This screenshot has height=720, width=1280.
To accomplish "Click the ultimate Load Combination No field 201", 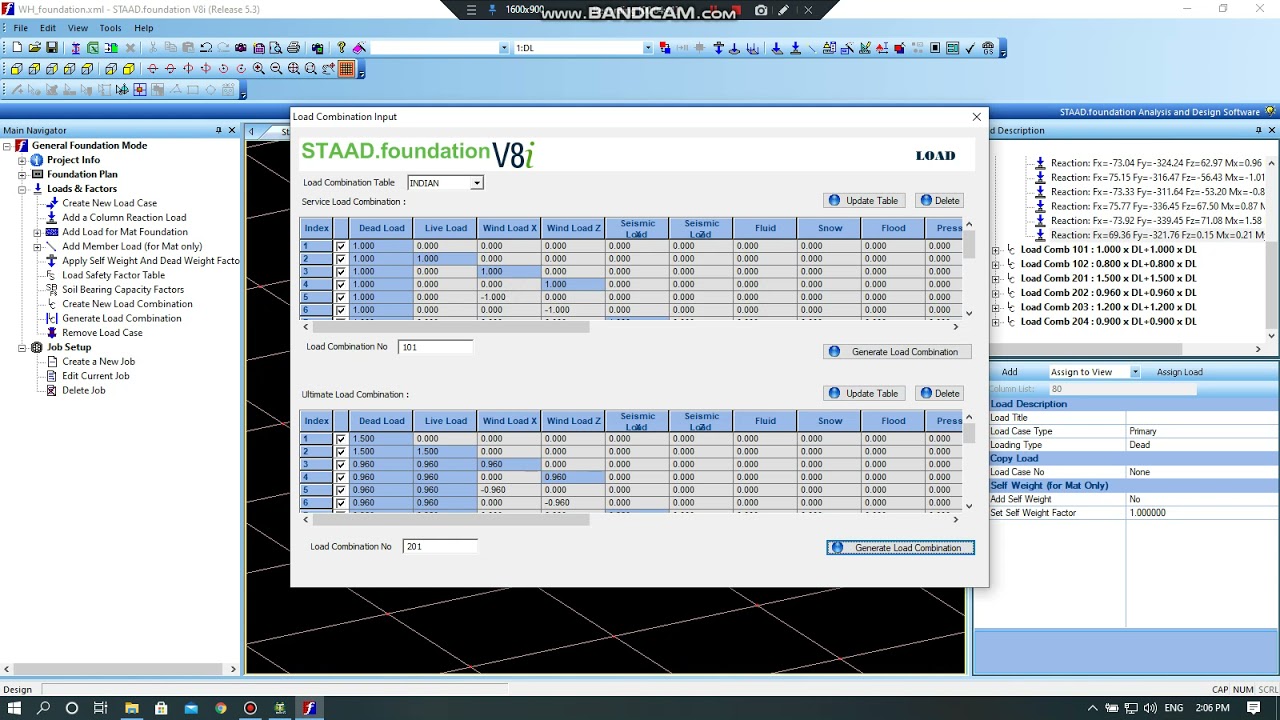I will pyautogui.click(x=440, y=547).
